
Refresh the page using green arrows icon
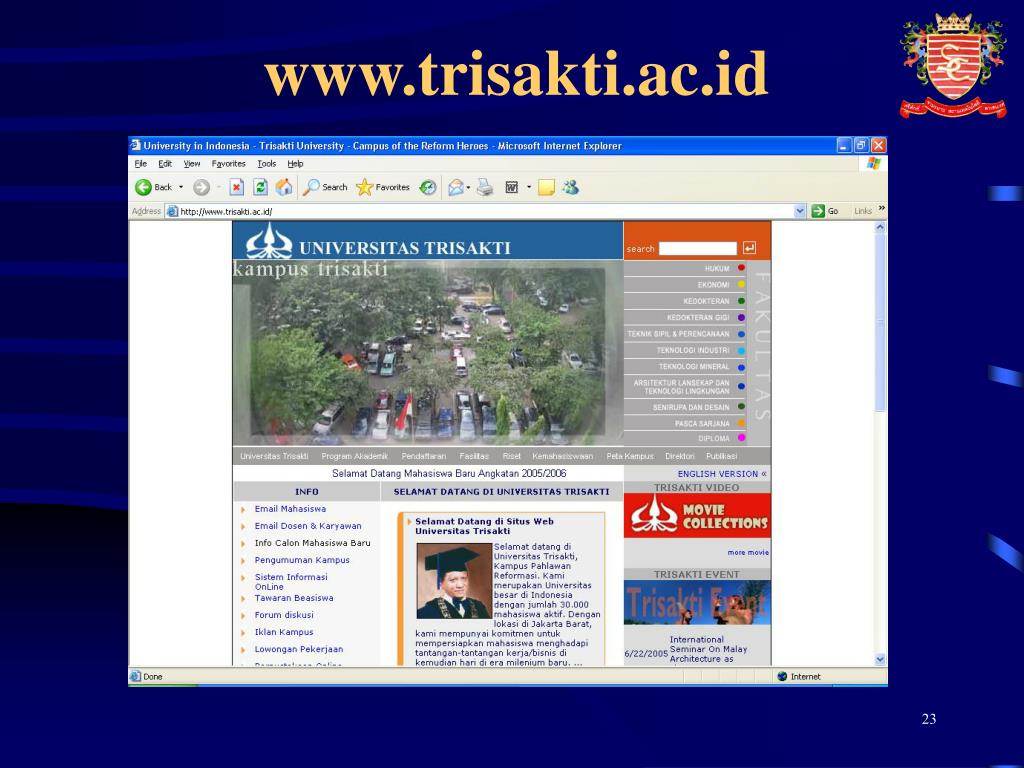pyautogui.click(x=260, y=187)
